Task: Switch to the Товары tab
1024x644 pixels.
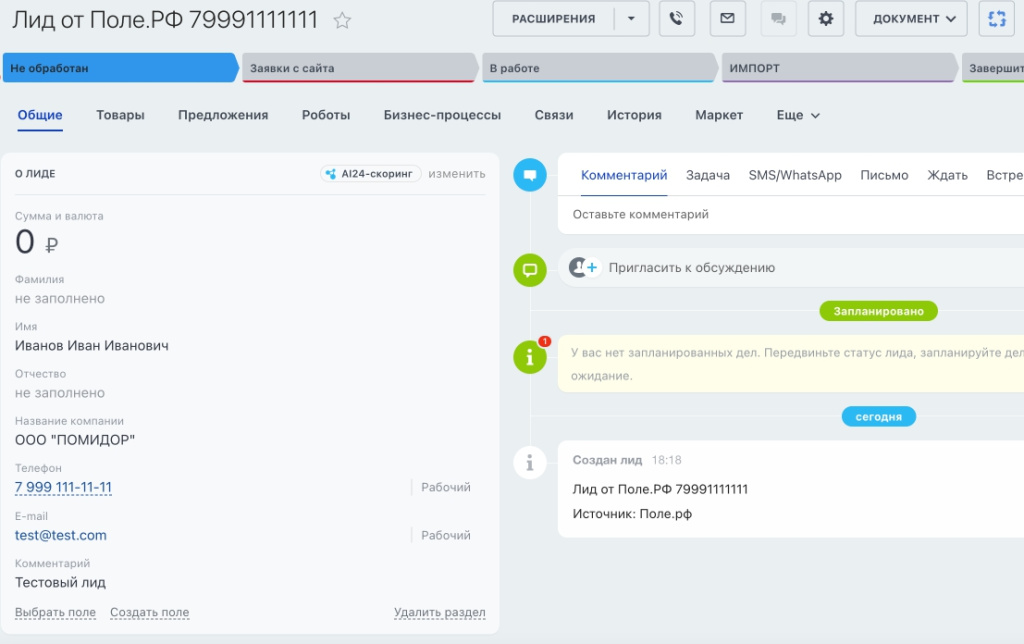Action: pos(120,115)
